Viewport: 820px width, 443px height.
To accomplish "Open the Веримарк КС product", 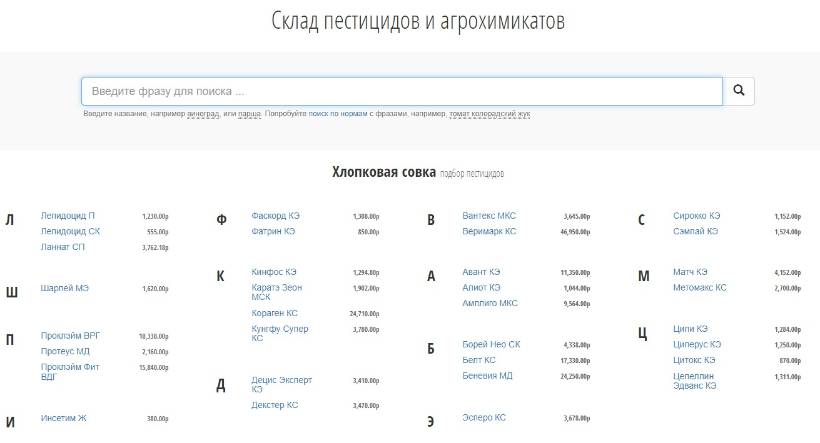I will click(489, 231).
